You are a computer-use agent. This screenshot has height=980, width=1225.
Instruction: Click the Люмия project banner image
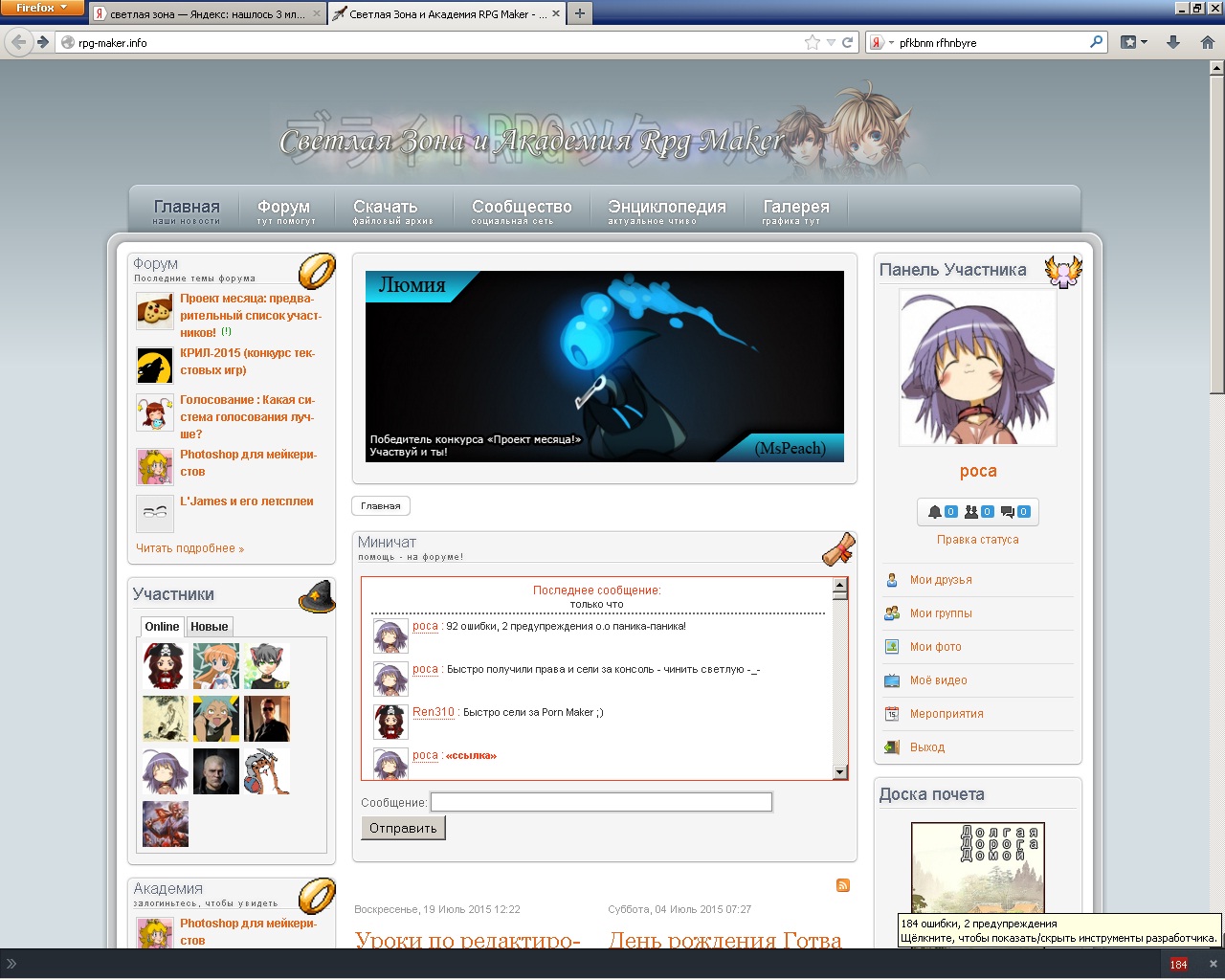click(605, 367)
